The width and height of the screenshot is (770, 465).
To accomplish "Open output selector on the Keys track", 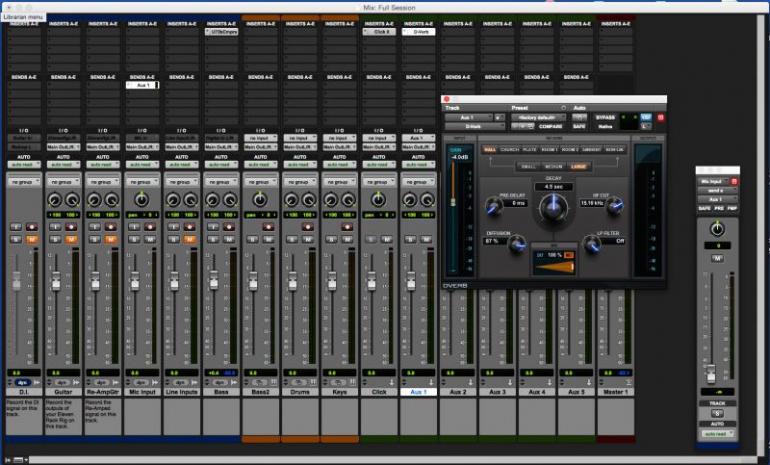I will 339,147.
